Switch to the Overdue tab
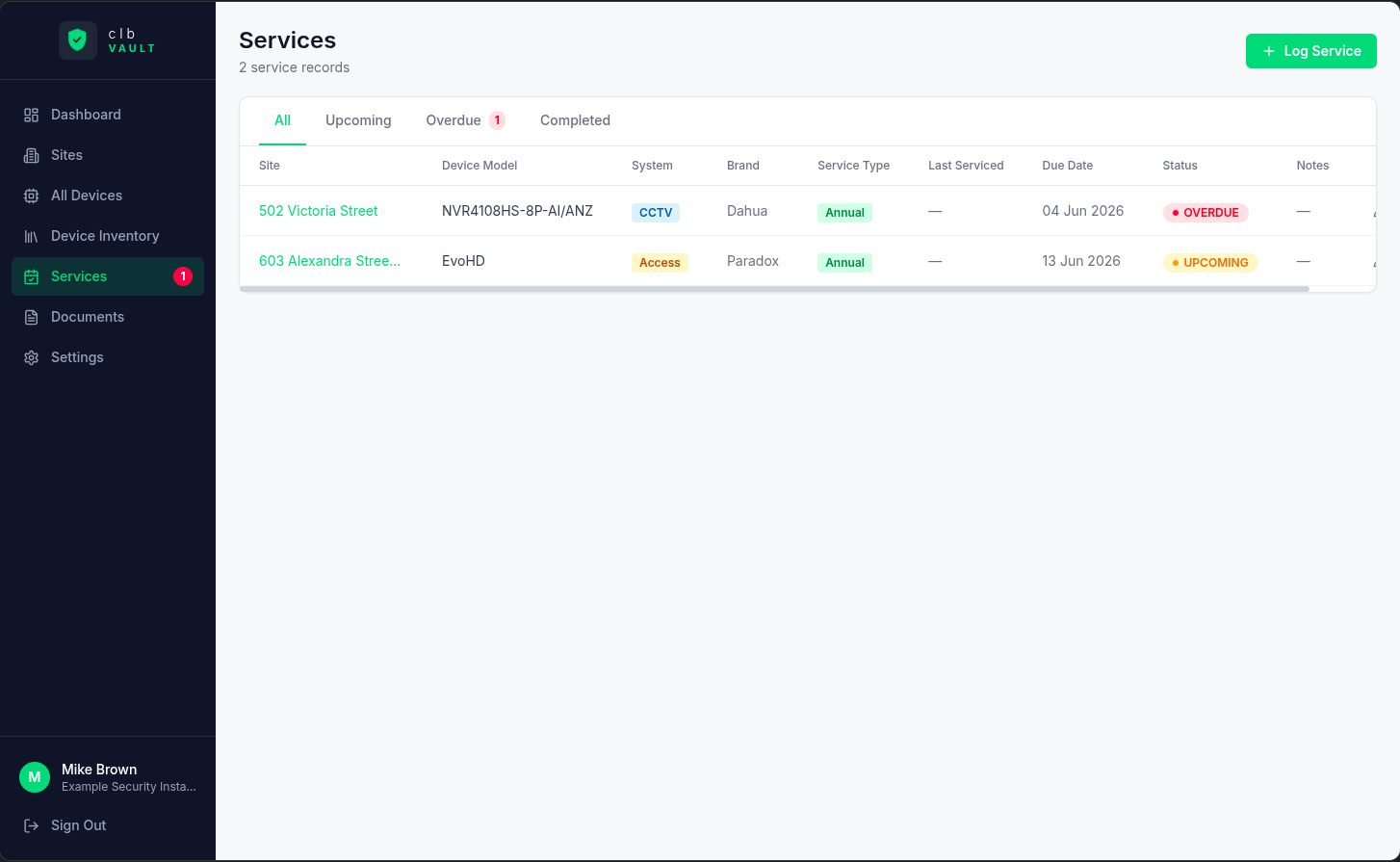Image resolution: width=1400 pixels, height=862 pixels. (x=465, y=120)
